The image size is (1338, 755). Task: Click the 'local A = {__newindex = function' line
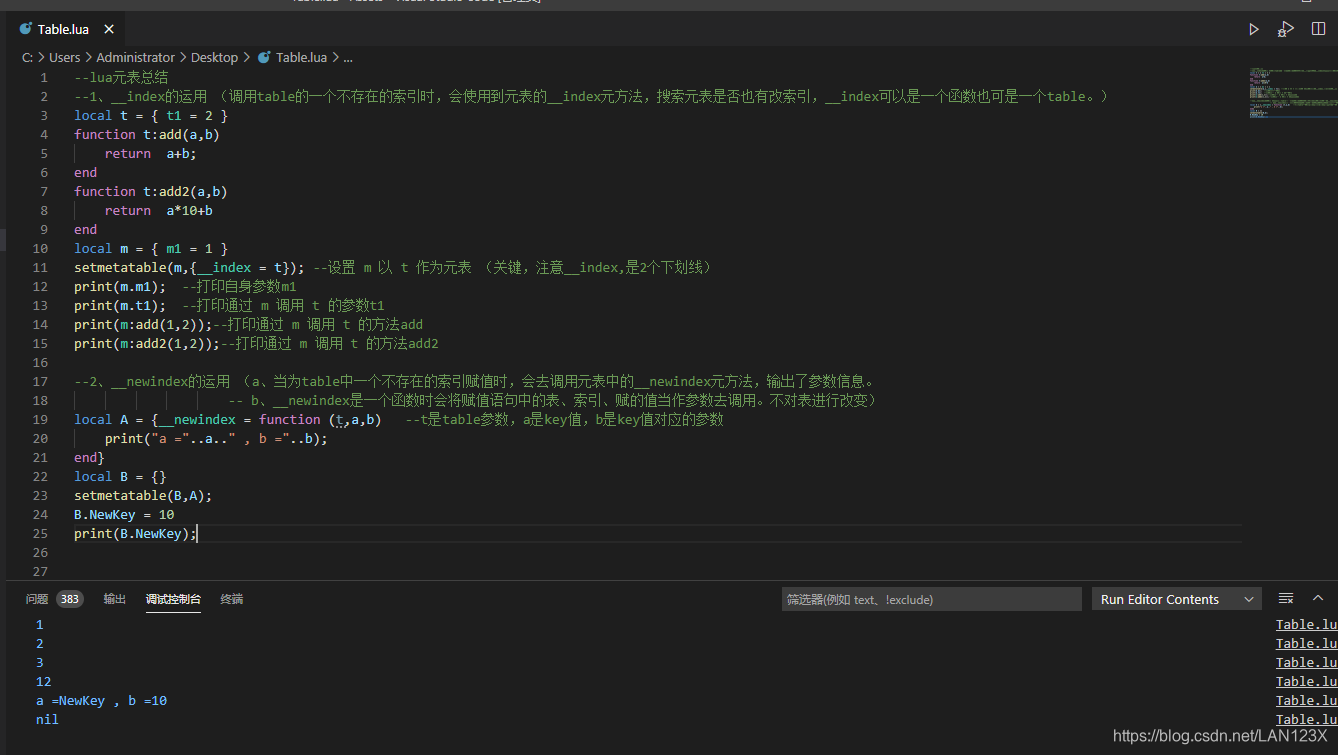click(228, 419)
